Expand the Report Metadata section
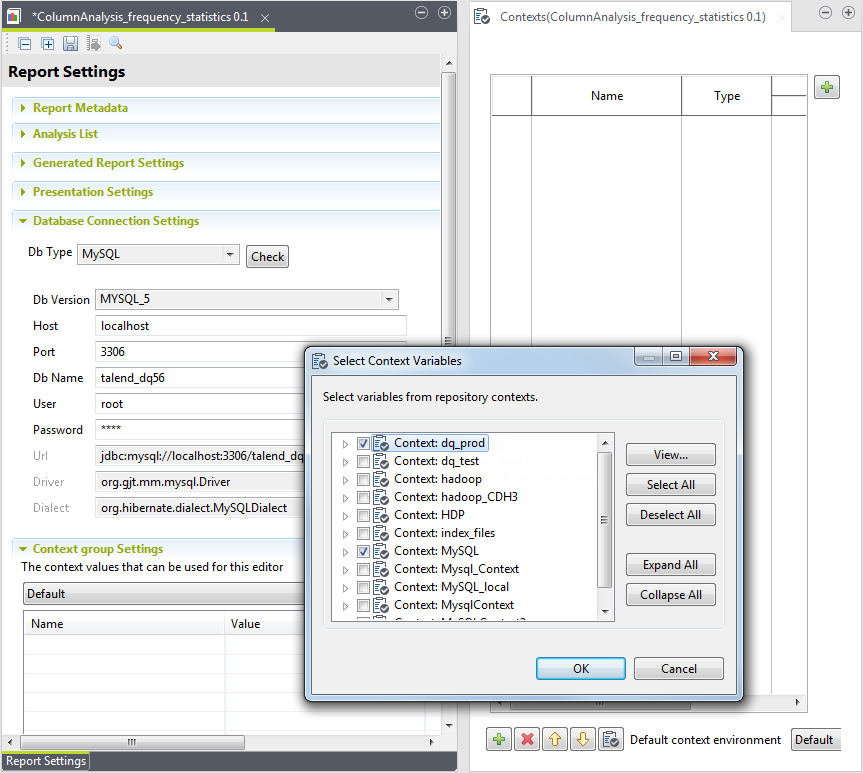This screenshot has width=863, height=773. coord(80,108)
